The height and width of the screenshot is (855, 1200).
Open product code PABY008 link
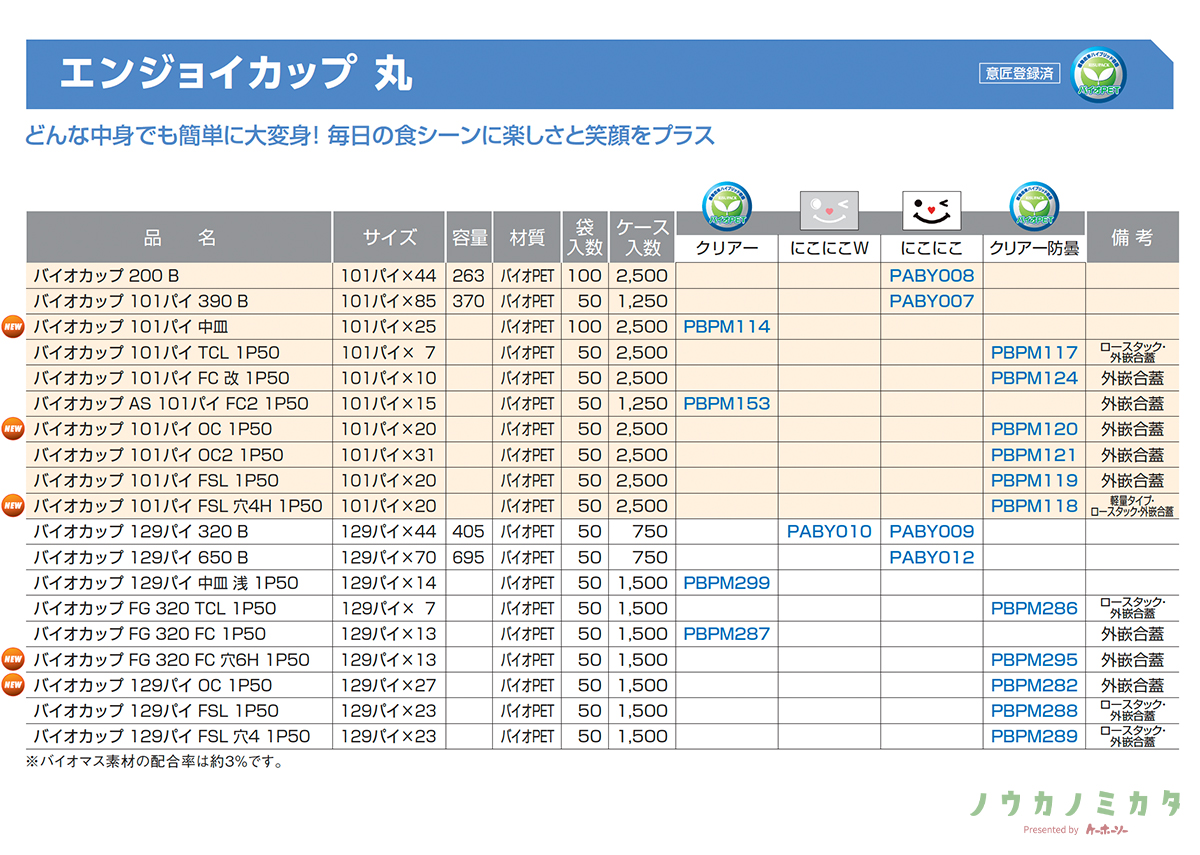[931, 276]
